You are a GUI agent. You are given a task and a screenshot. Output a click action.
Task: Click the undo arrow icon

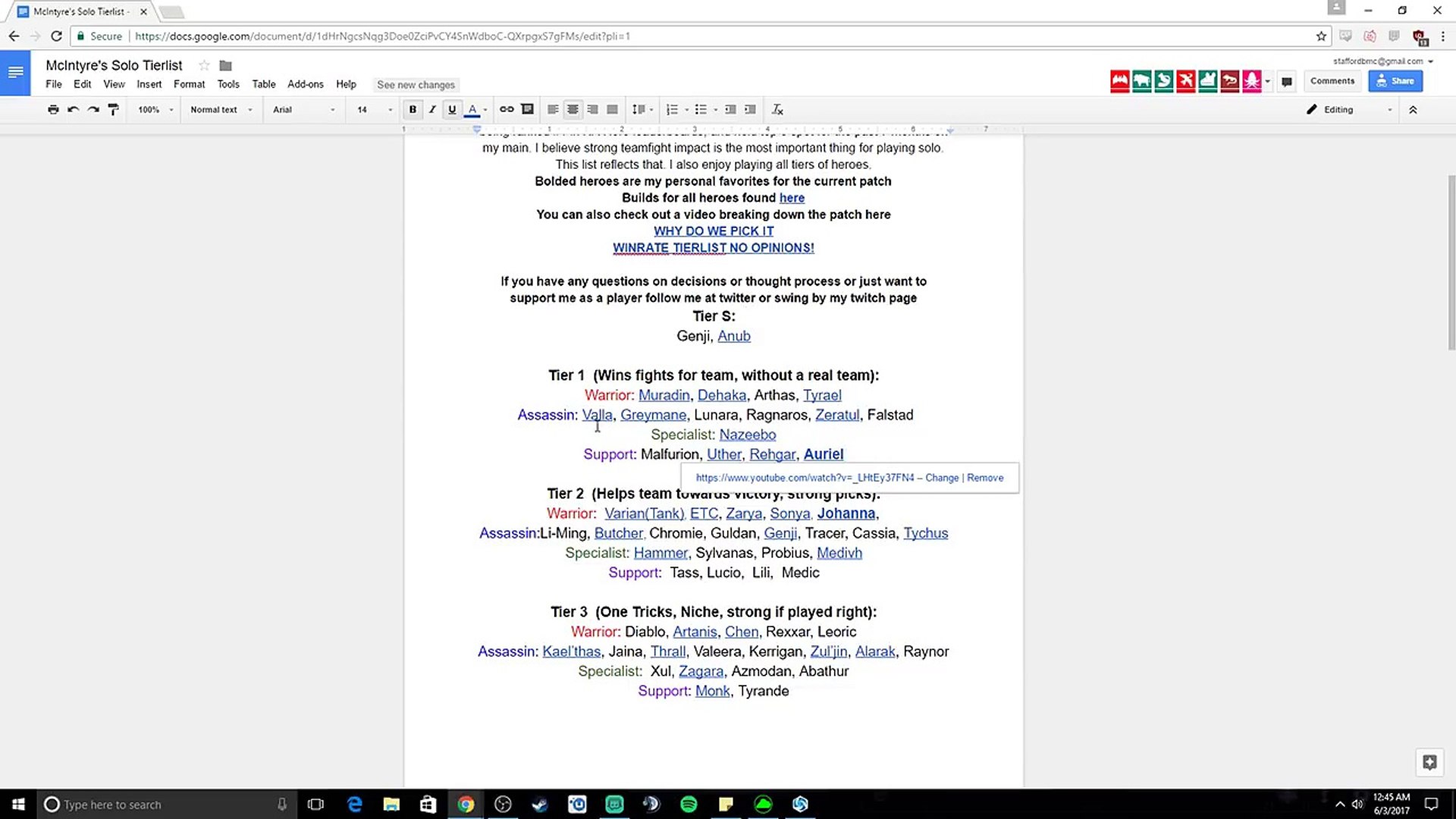click(74, 109)
